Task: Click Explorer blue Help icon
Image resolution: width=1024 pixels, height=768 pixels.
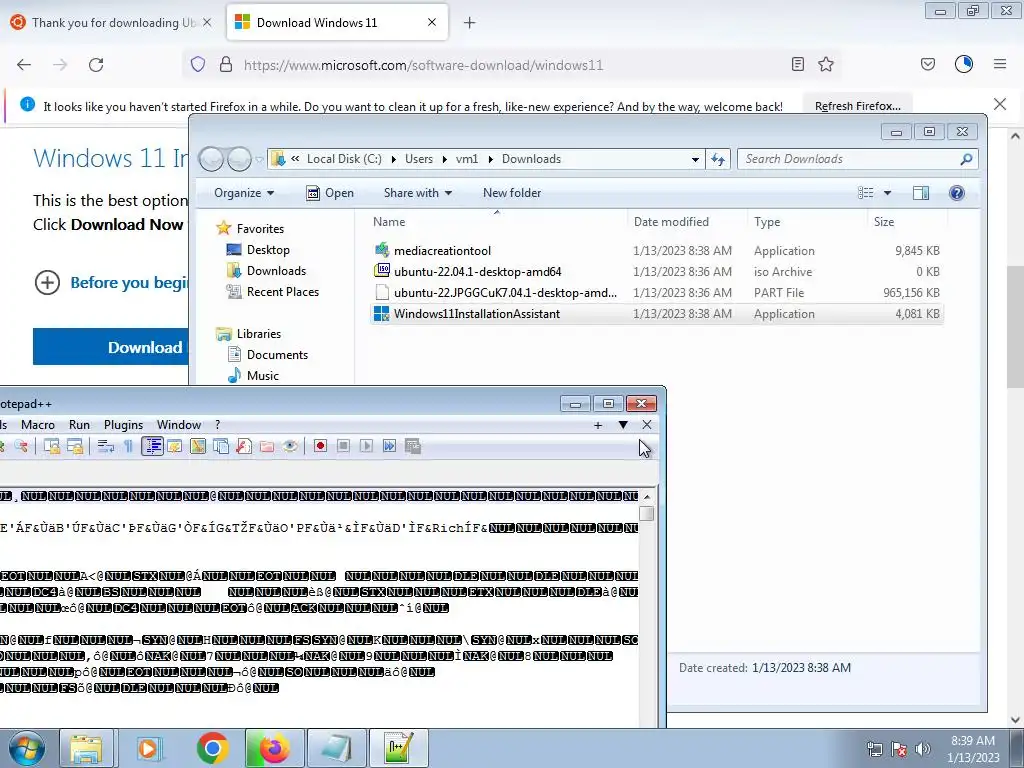Action: coord(957,193)
